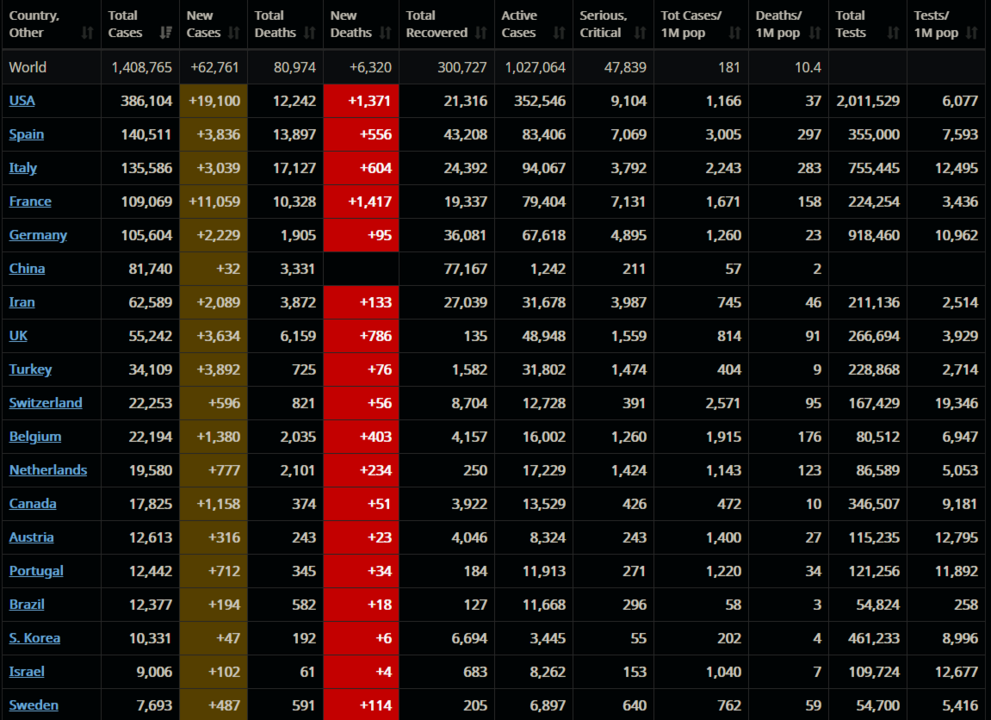Select Spain total deaths value 13,897

point(294,134)
